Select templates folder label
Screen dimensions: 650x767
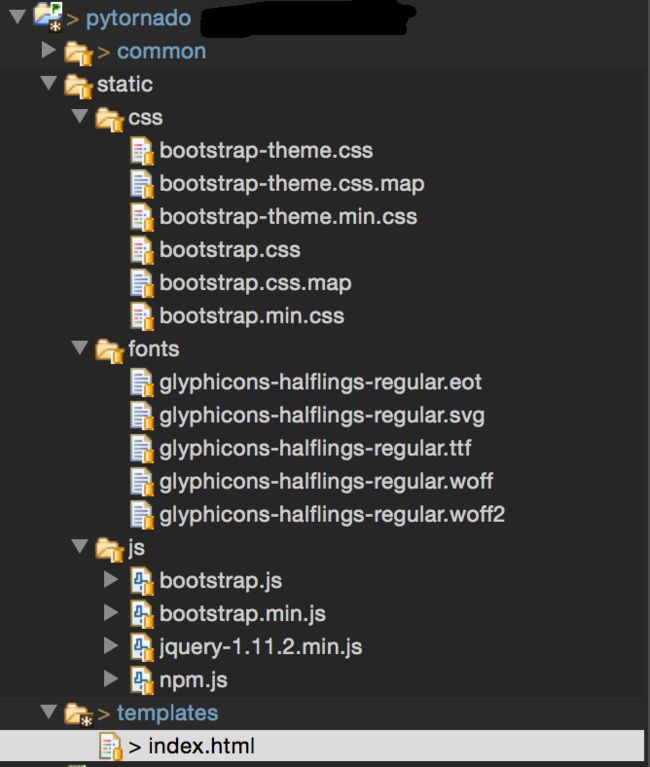click(167, 714)
